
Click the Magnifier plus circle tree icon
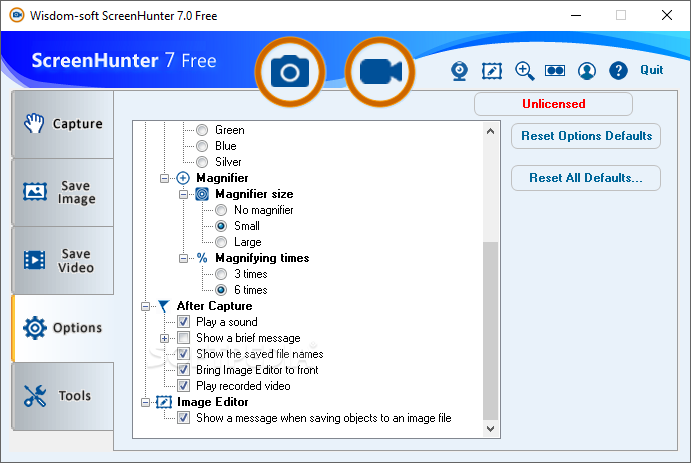(183, 178)
